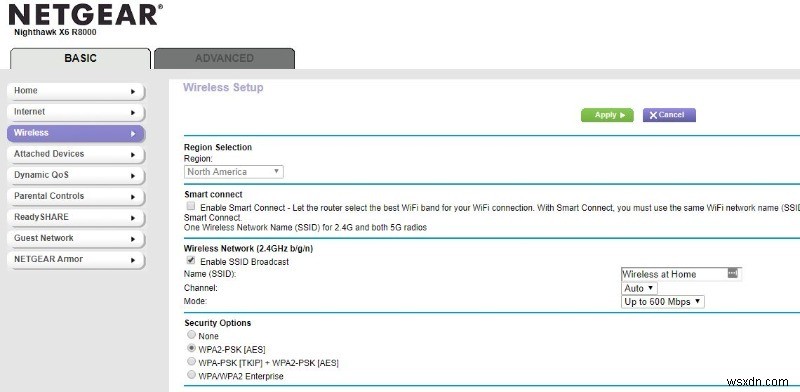Open the Guest Network menu item
The width and height of the screenshot is (800, 392).
[76, 238]
